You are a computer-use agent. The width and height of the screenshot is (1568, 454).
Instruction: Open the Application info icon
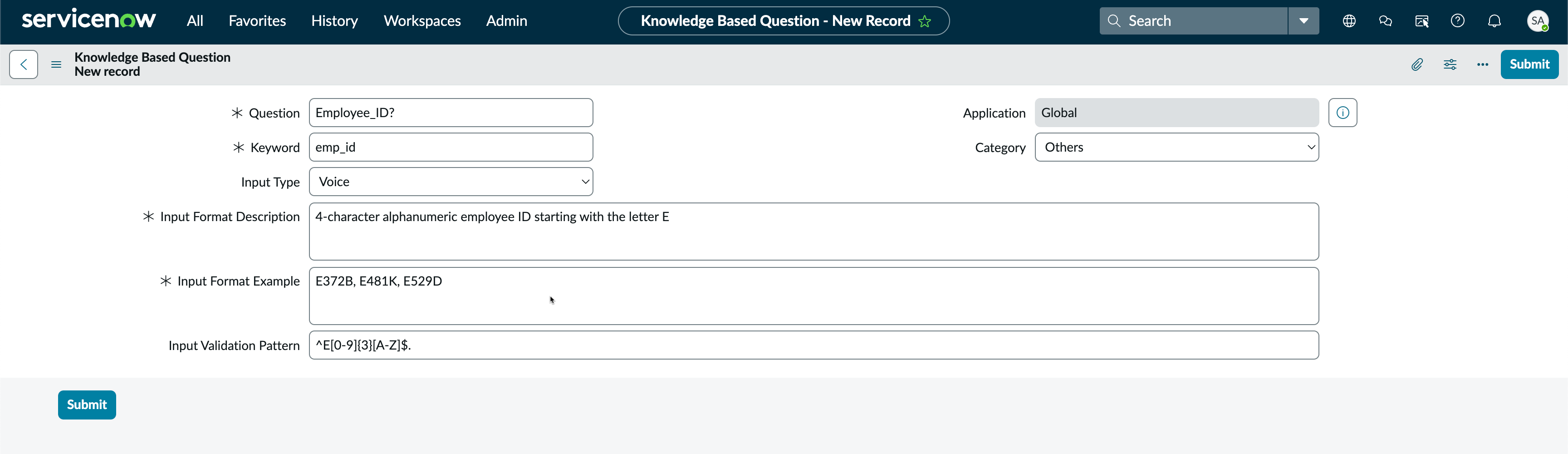pyautogui.click(x=1343, y=113)
